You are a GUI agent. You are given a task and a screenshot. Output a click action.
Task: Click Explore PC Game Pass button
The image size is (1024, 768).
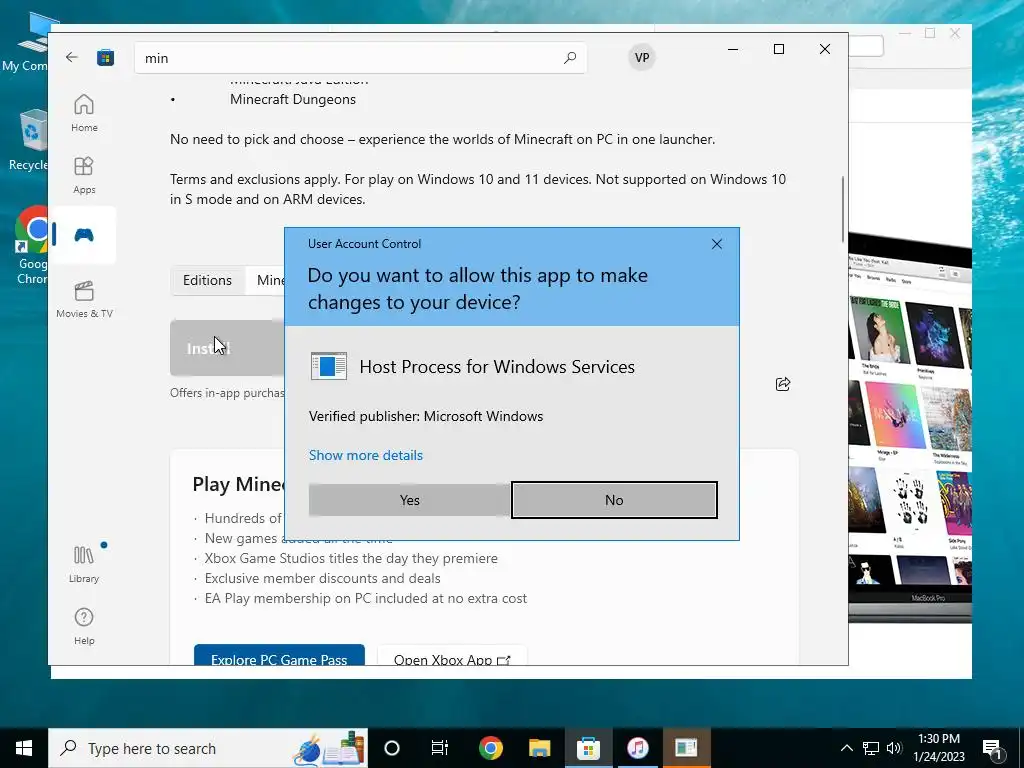(x=279, y=655)
